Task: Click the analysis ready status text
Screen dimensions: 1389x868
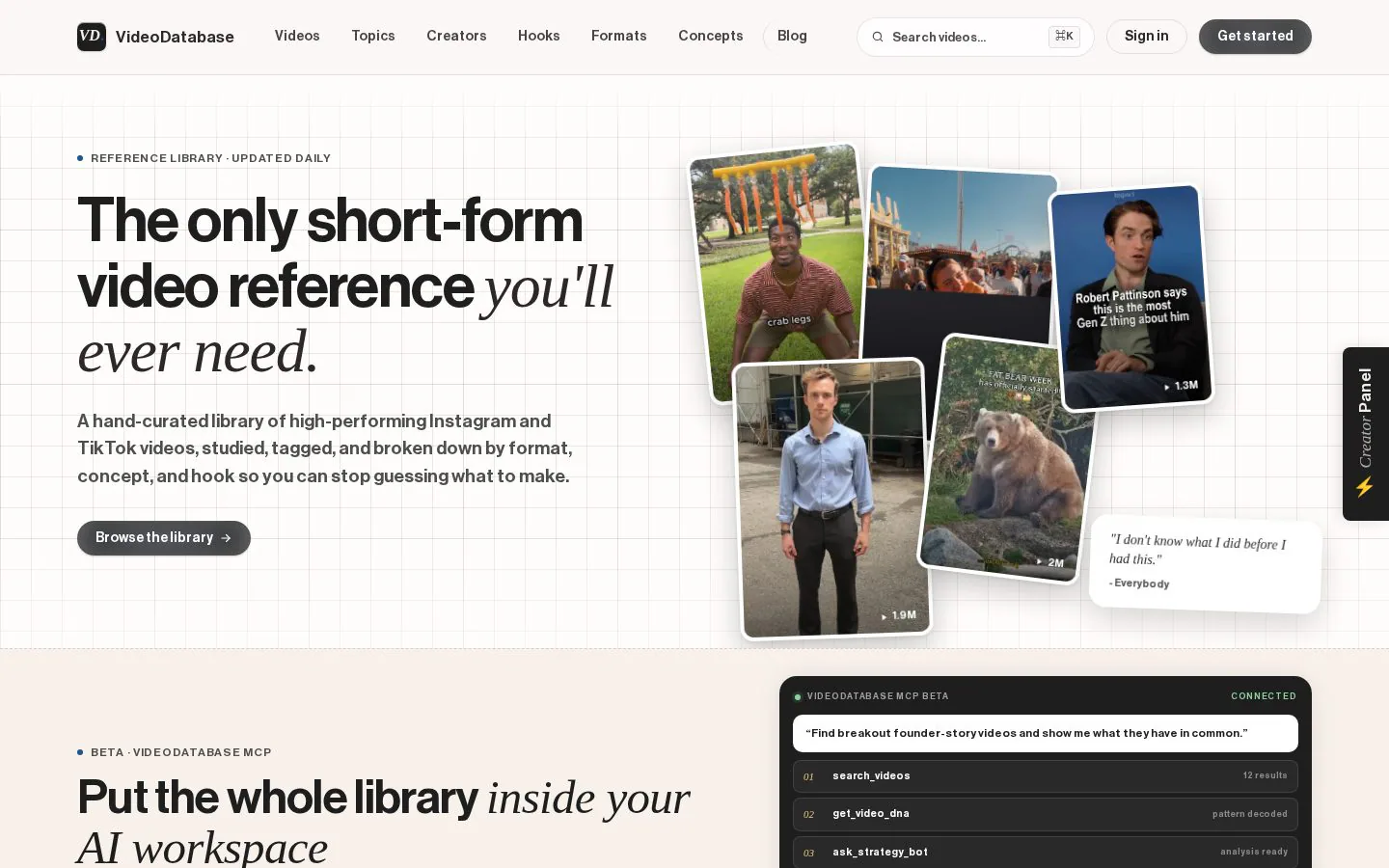Action: pyautogui.click(x=1254, y=852)
